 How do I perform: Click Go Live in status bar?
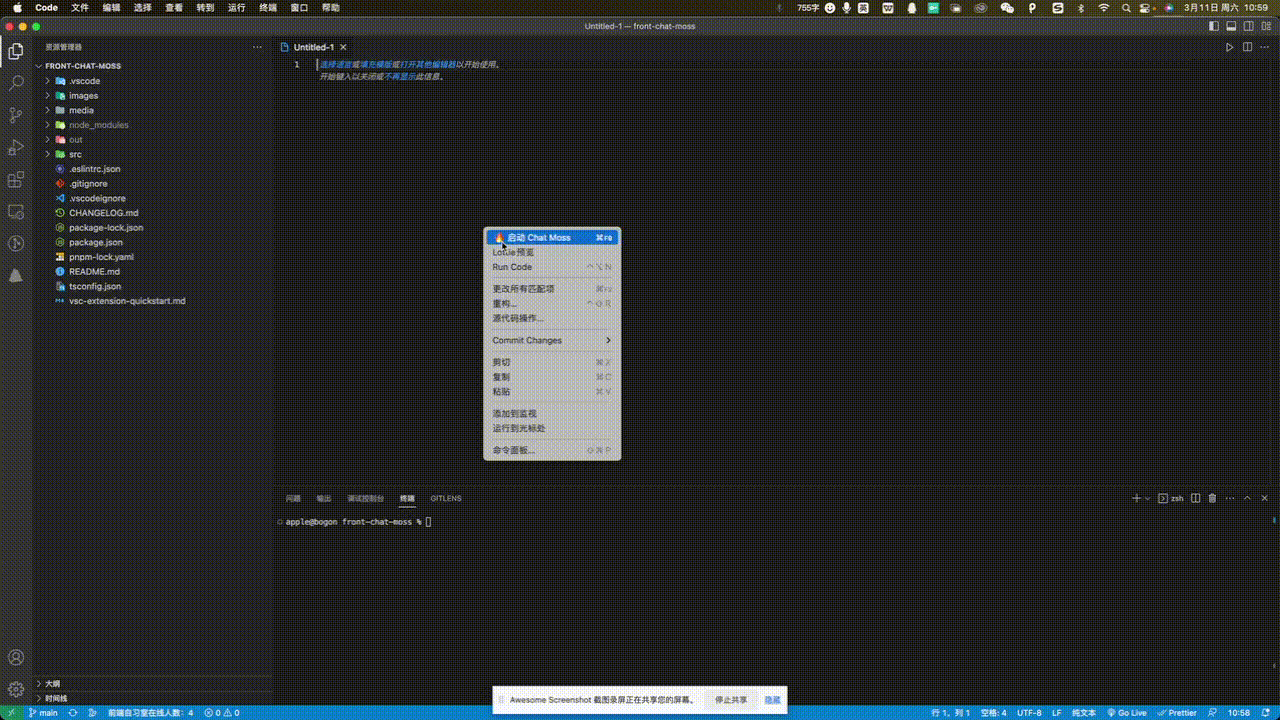[x=1127, y=713]
